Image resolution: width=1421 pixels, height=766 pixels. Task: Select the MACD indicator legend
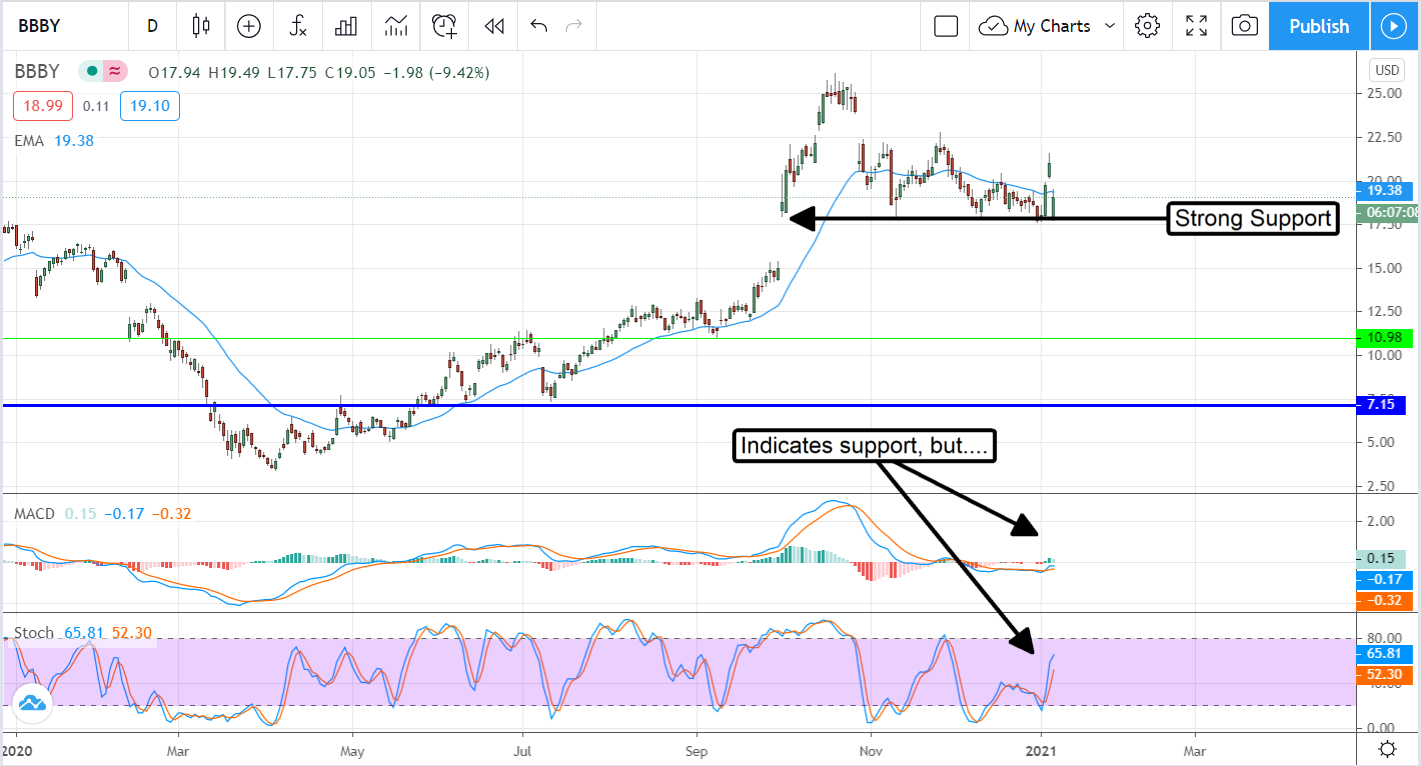pyautogui.click(x=35, y=513)
